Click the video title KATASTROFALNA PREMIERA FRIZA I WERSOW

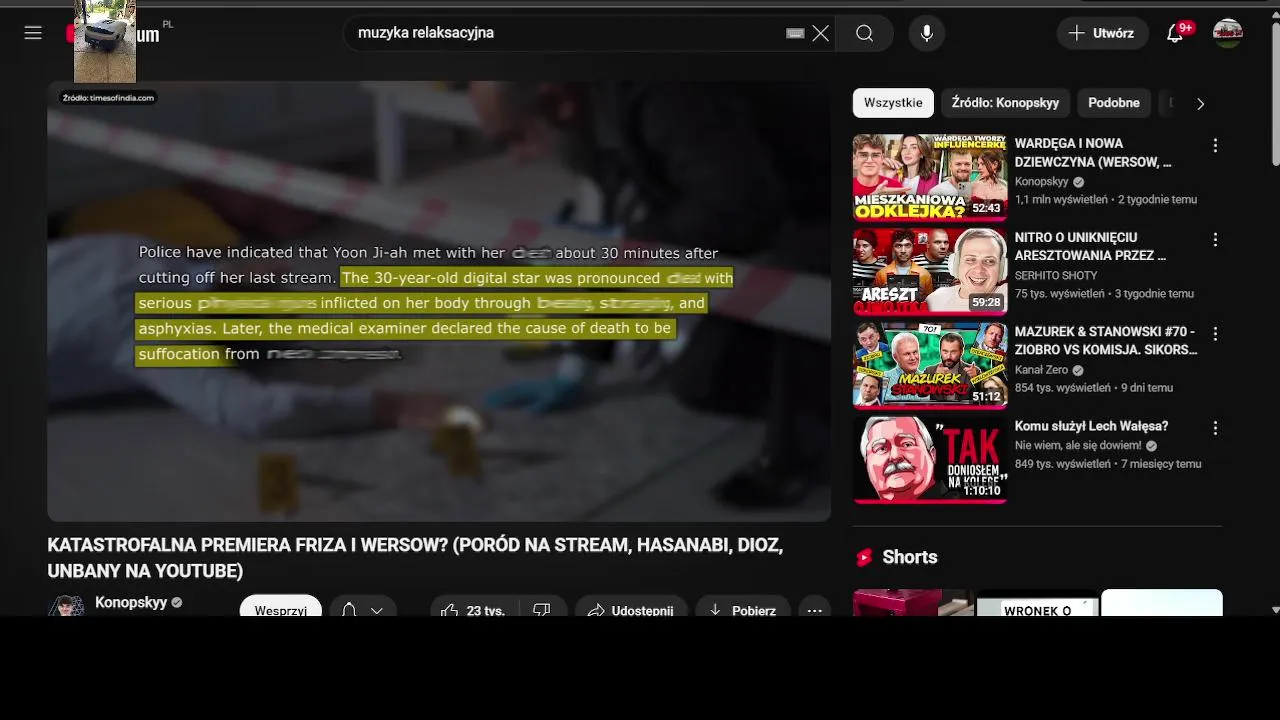pos(415,558)
